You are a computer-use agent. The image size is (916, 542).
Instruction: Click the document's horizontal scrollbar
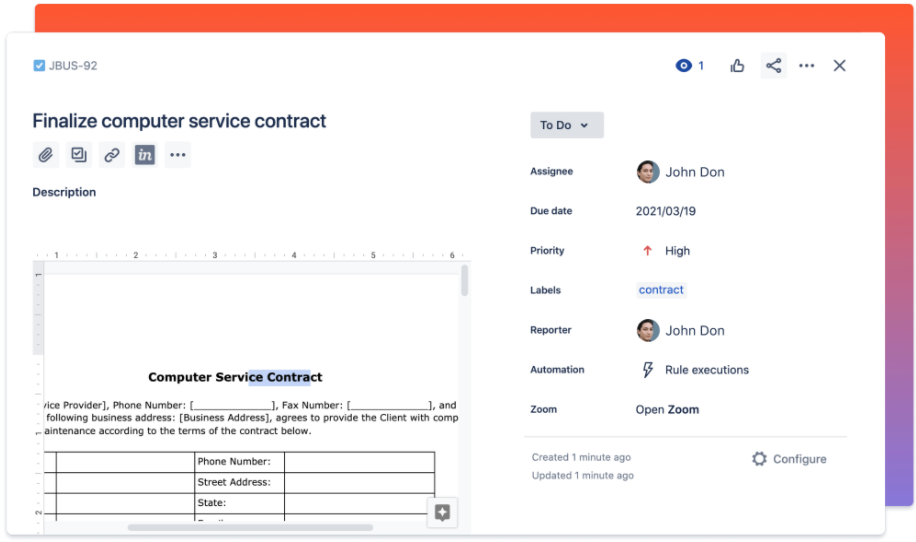(250, 527)
